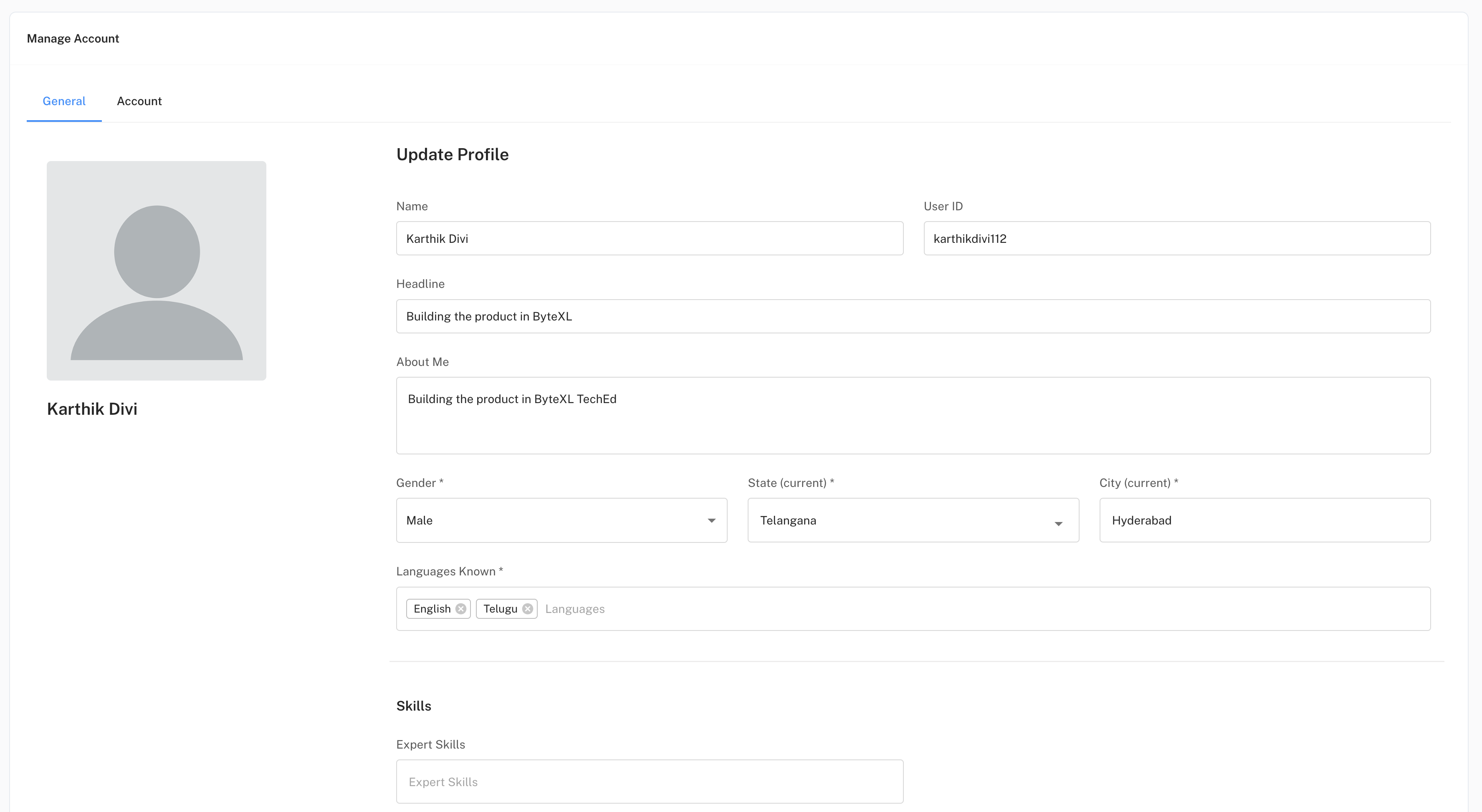Remove the Telugu language tag
The height and width of the screenshot is (812, 1482).
[528, 608]
